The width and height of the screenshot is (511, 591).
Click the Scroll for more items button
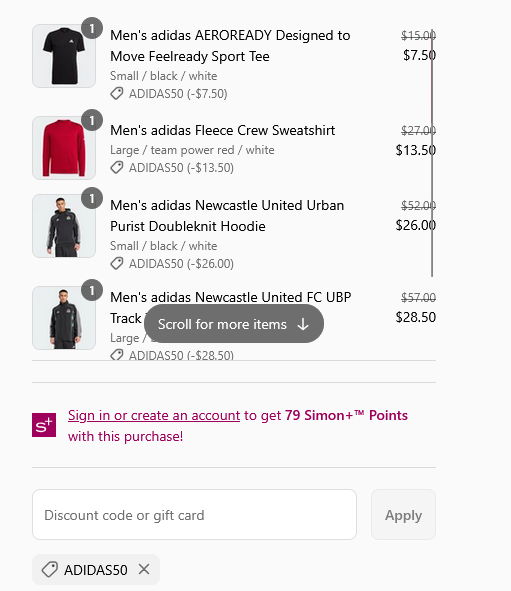pyautogui.click(x=234, y=324)
